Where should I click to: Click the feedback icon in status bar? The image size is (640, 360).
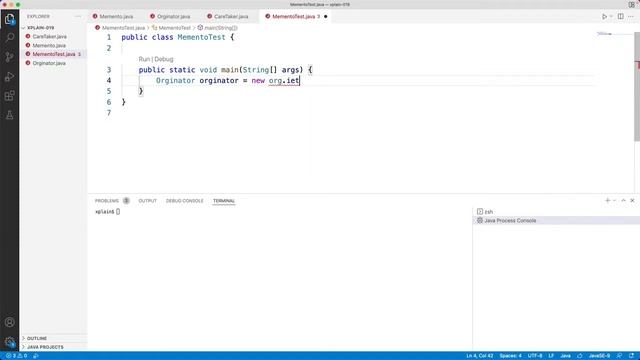pos(620,356)
